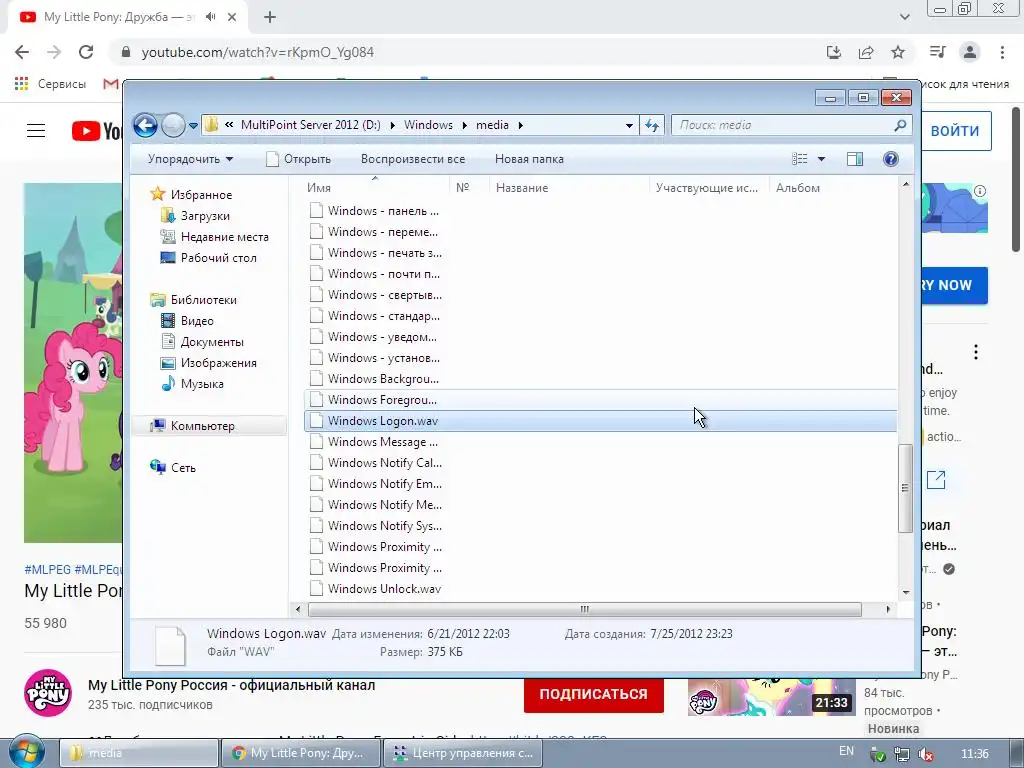Open the view options dropdown arrow

(x=822, y=159)
